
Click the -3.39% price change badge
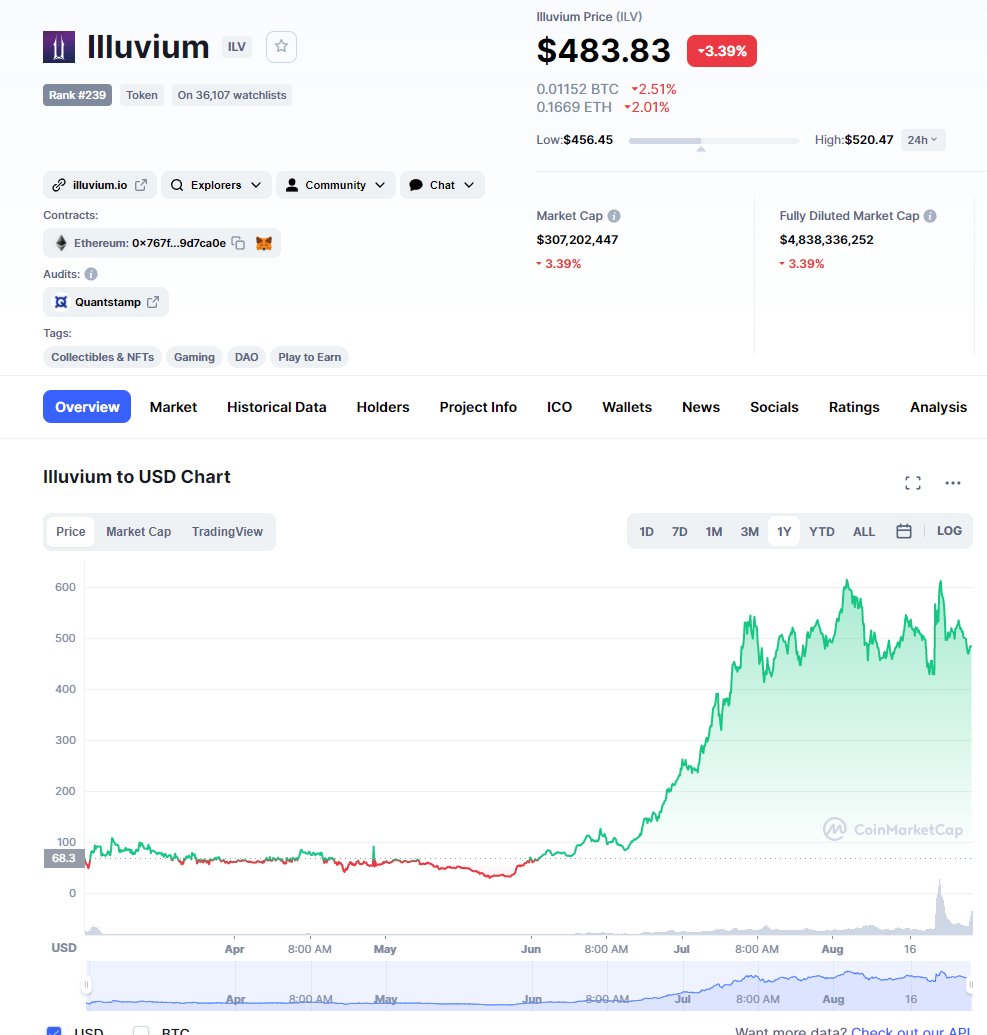tap(722, 51)
